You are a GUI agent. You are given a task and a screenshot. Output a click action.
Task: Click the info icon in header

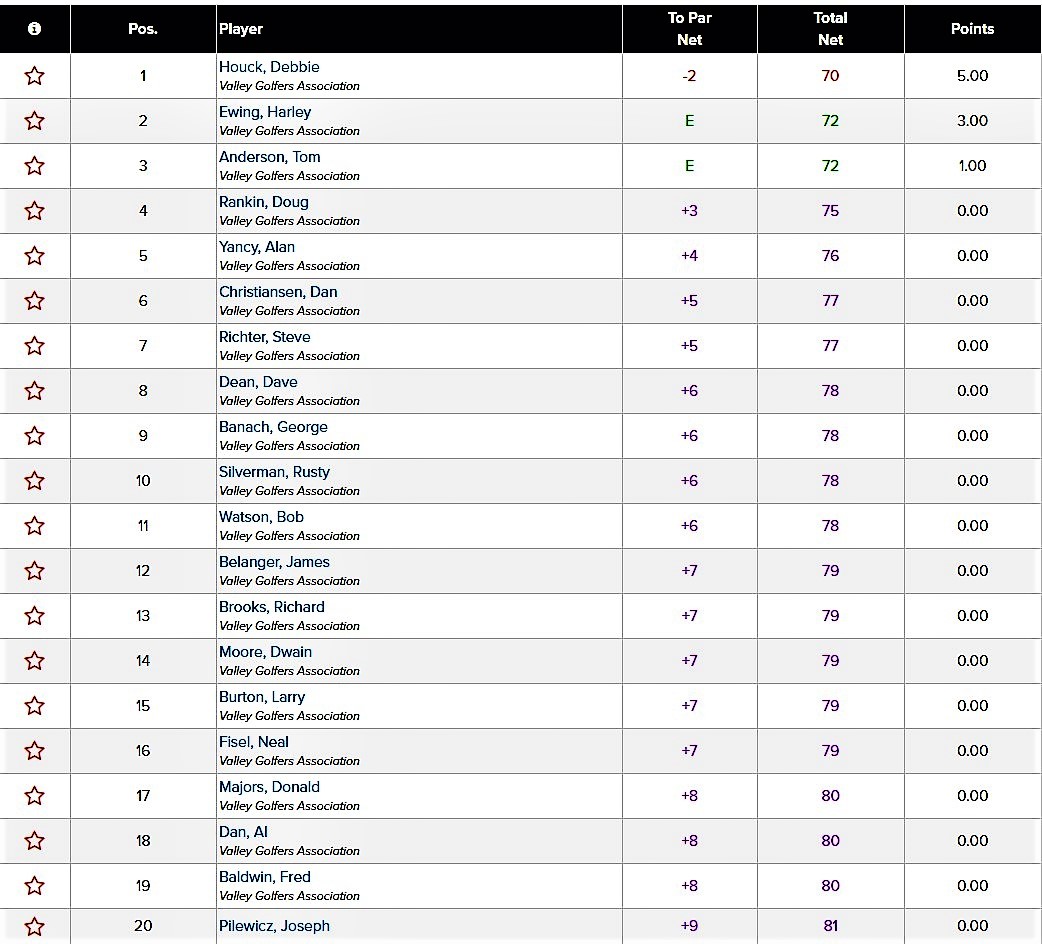(x=35, y=29)
